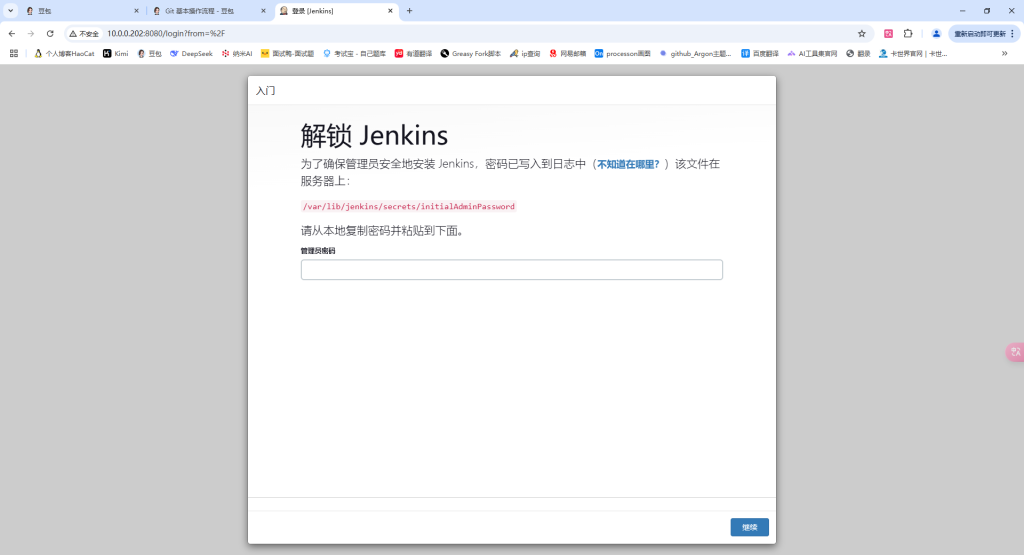
Task: Go back using the browser back arrow
Action: click(x=12, y=33)
